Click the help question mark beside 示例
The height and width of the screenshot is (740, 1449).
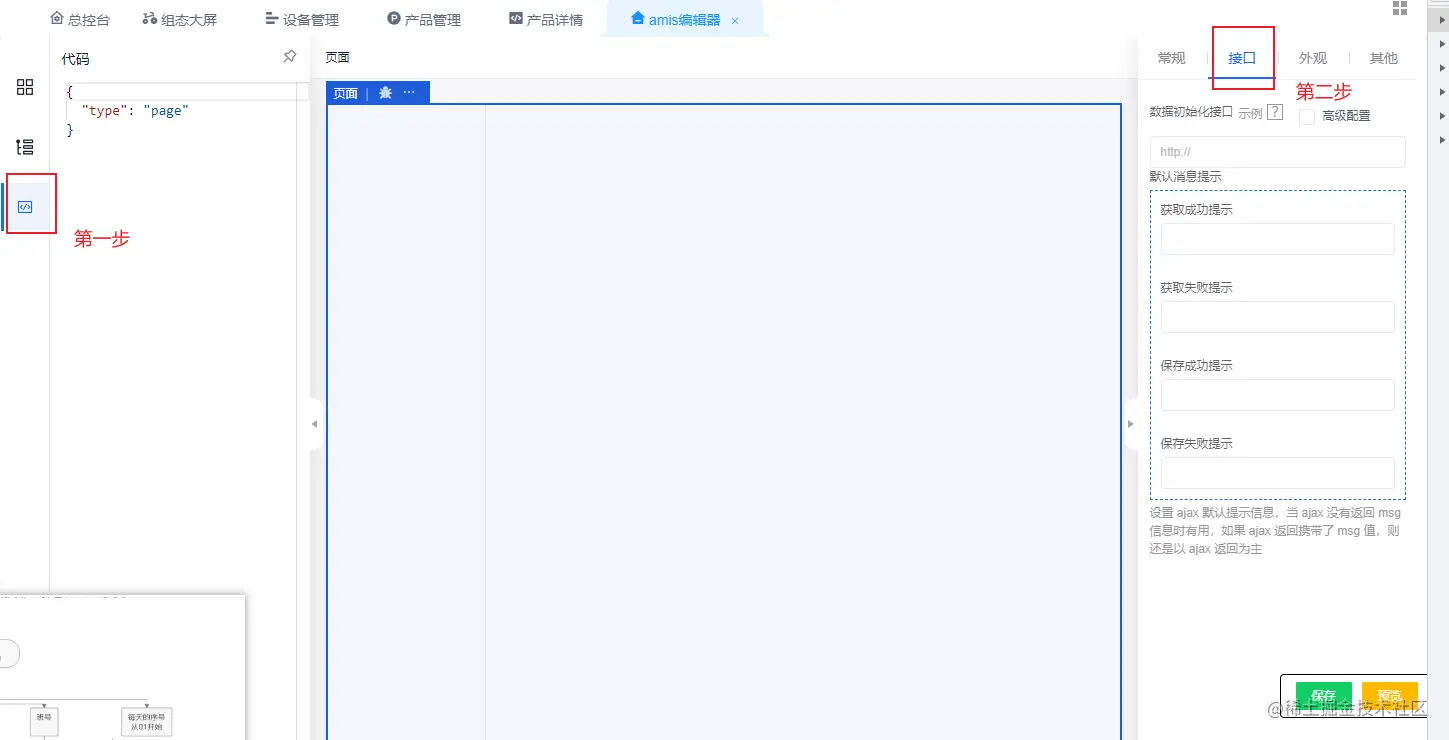[1275, 113]
